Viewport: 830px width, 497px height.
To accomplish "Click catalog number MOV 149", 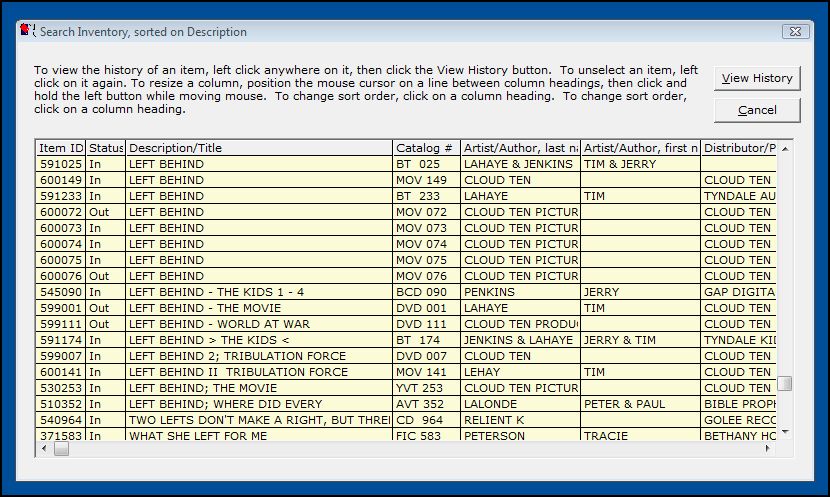I will click(426, 180).
